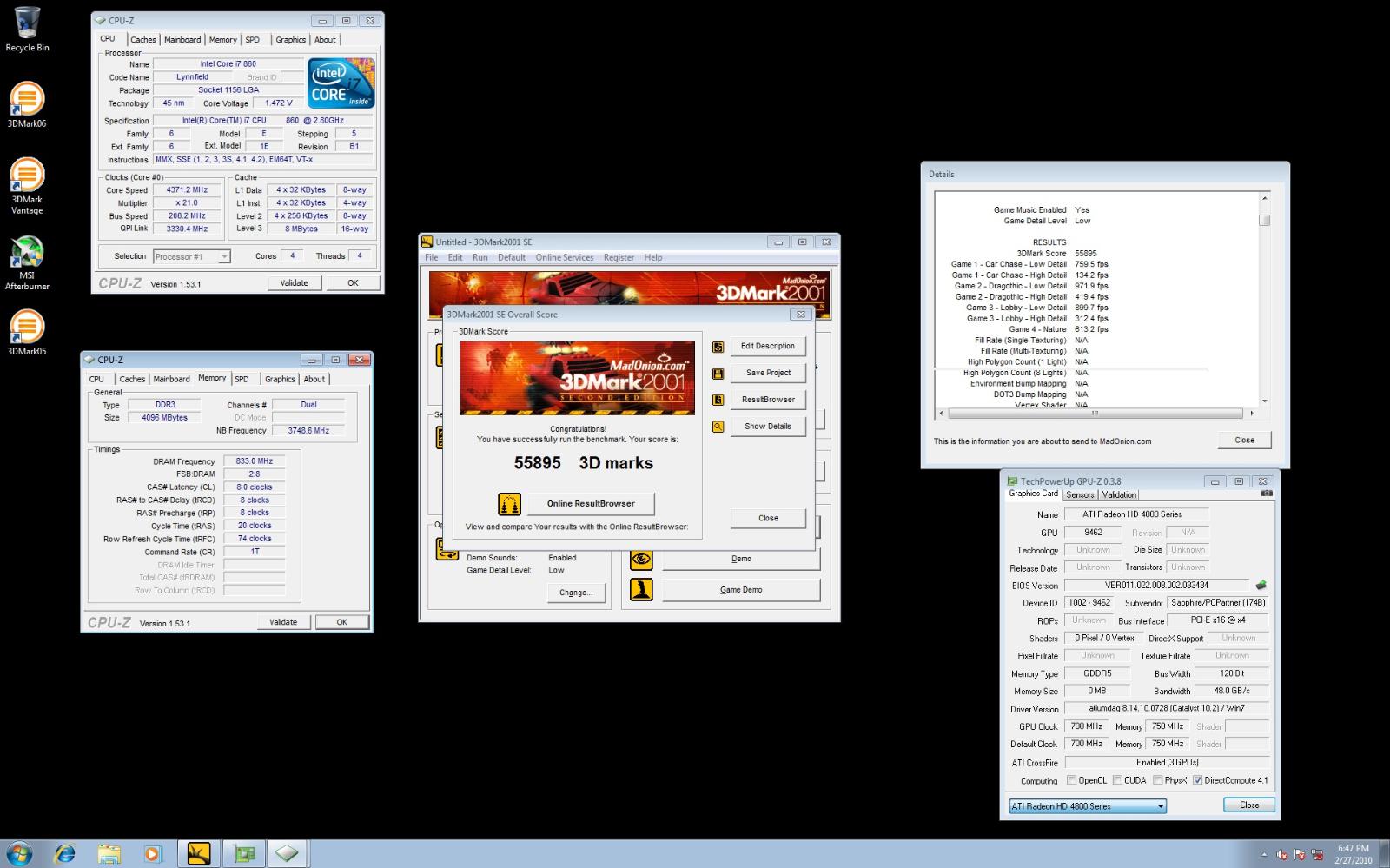Enable the PhysX checkbox in GPU-Z
Viewport: 1390px width, 868px height.
pyautogui.click(x=1158, y=780)
